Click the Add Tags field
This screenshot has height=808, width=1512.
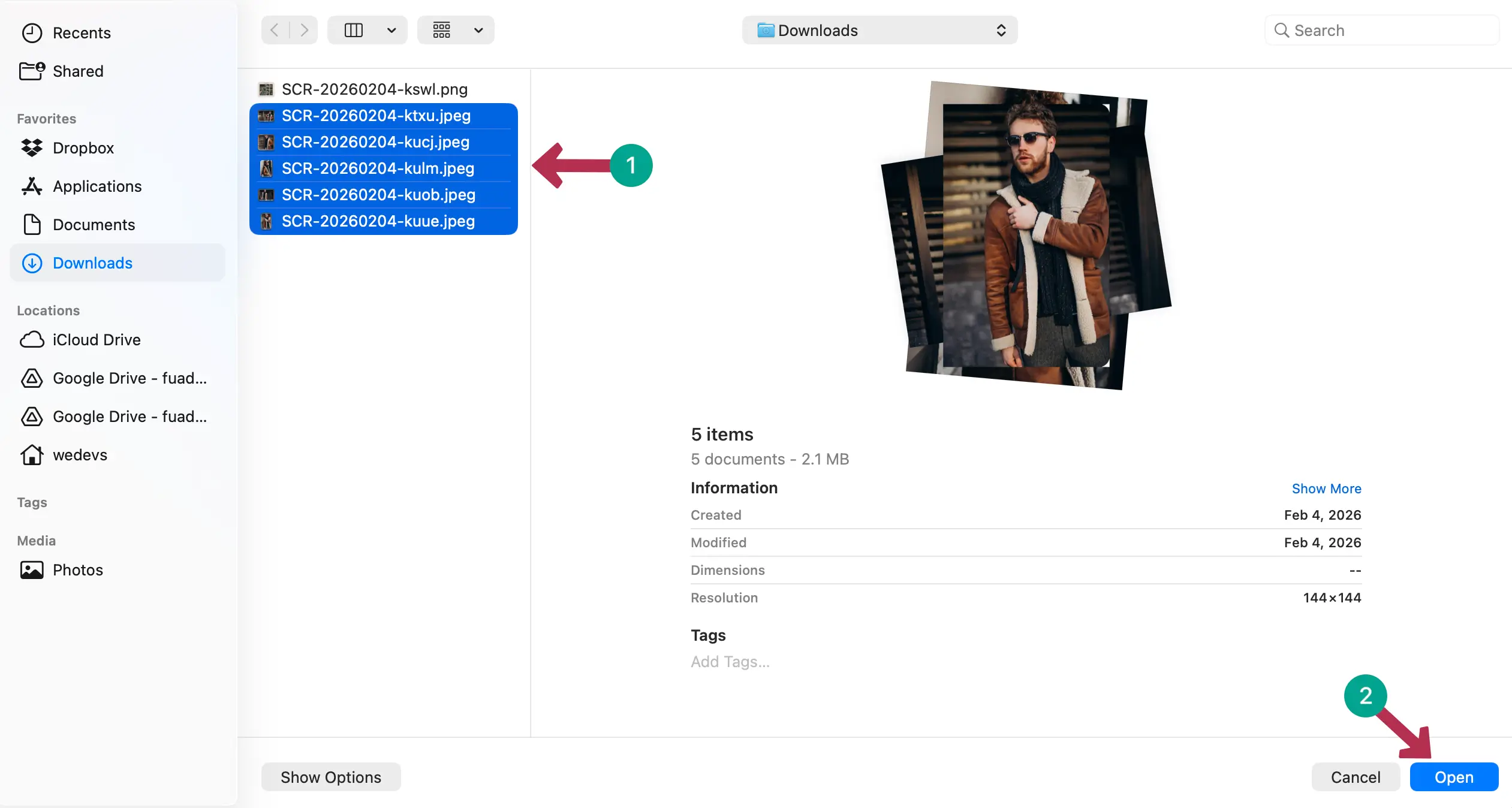[x=730, y=662]
